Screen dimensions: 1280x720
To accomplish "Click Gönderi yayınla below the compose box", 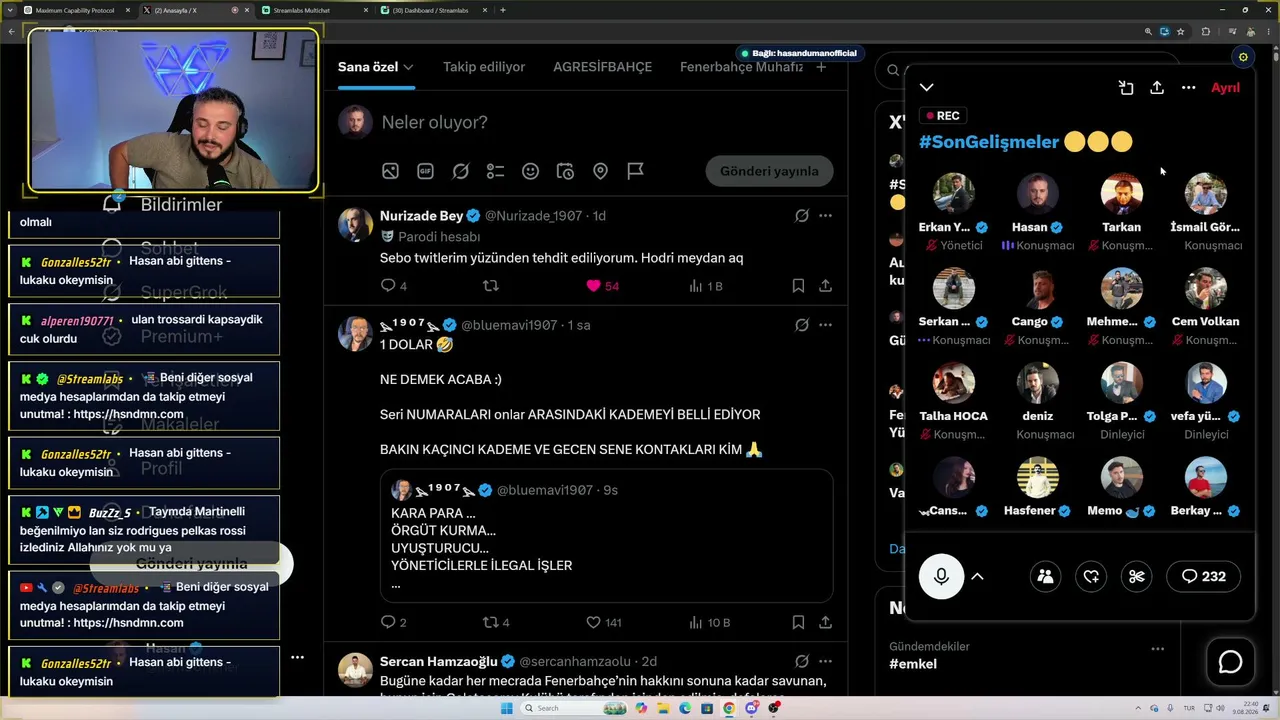I will (x=769, y=171).
